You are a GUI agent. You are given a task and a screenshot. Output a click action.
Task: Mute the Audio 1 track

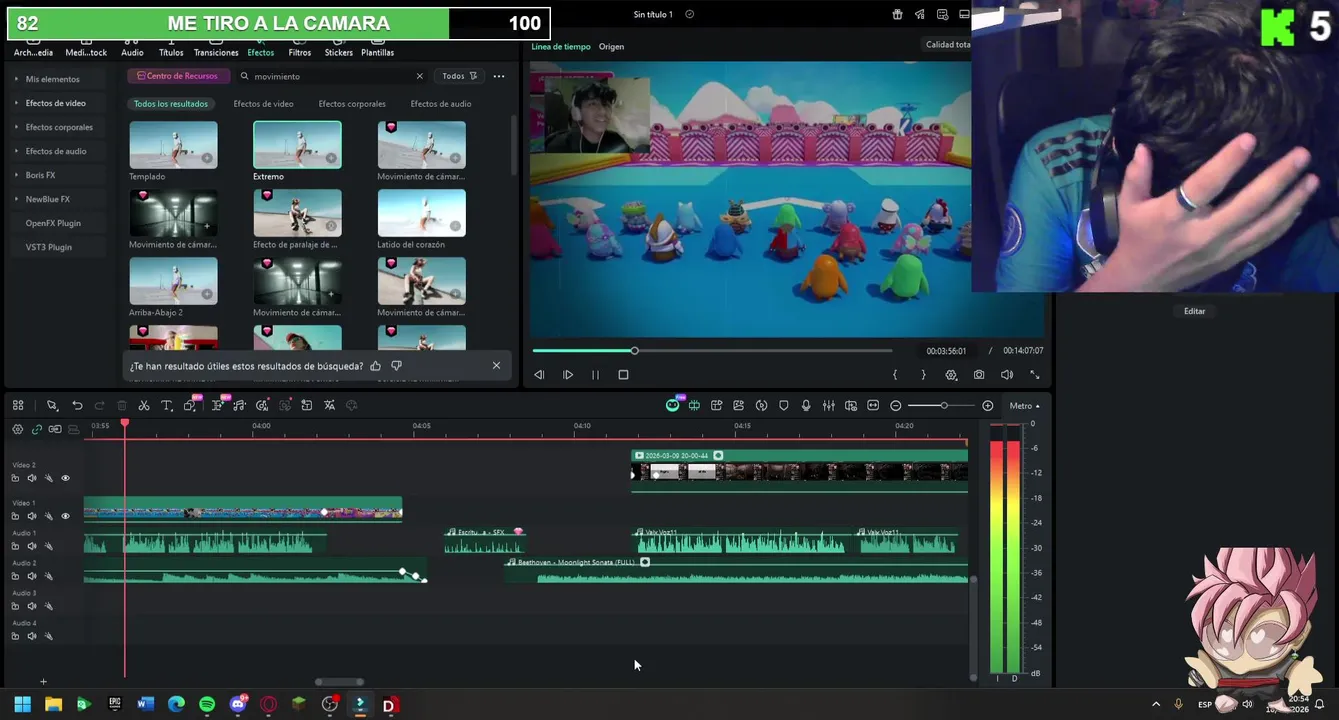[32, 546]
